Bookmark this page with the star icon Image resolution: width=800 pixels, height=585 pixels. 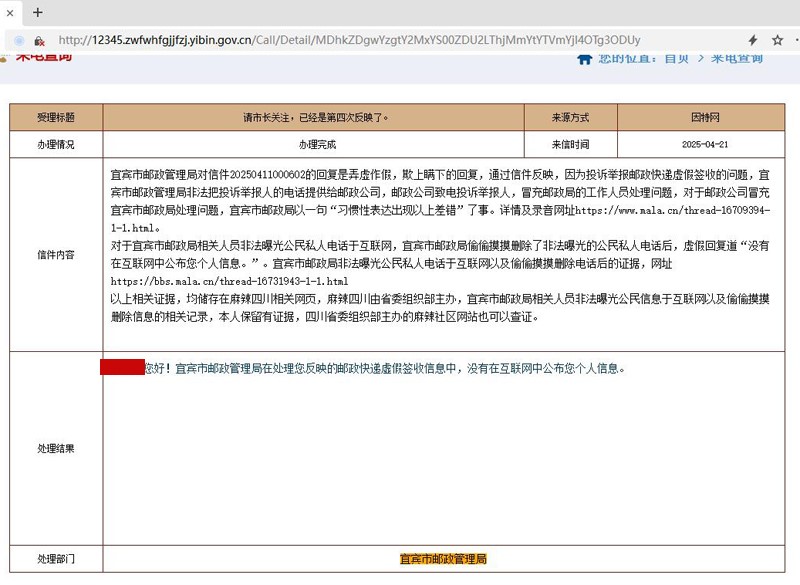point(777,40)
